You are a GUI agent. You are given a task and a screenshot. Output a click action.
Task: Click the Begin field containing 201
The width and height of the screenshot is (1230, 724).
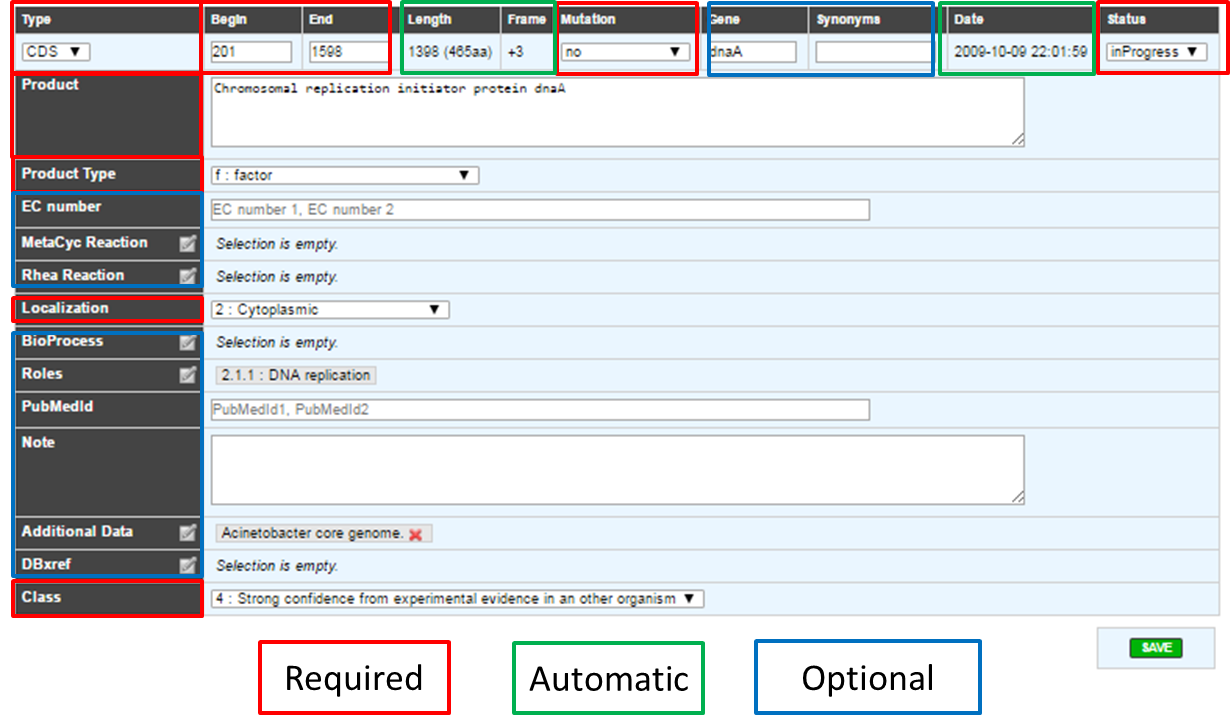click(x=251, y=52)
